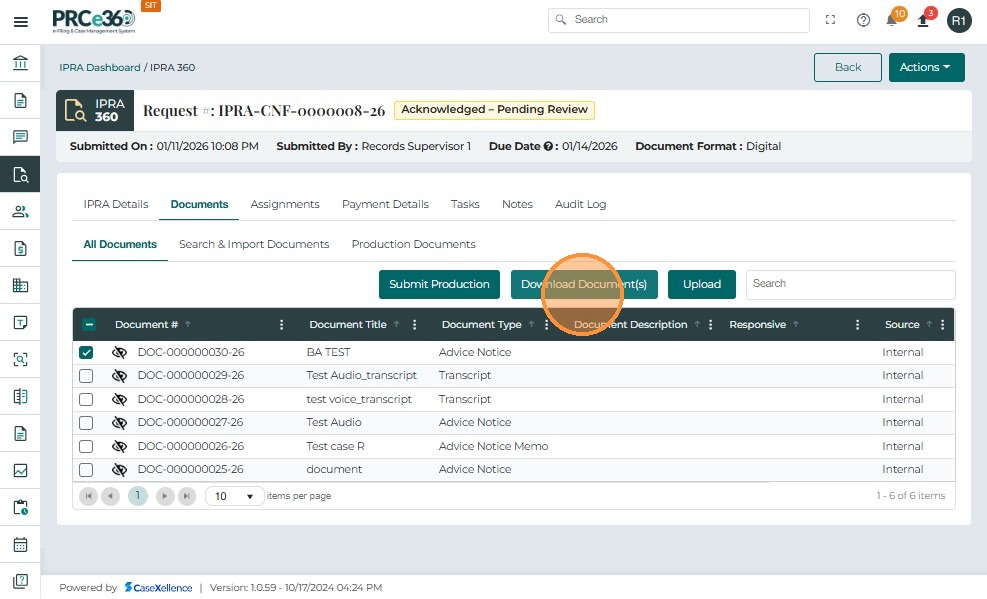Click in the documents table search field
Viewport: 987px width, 599px height.
[850, 284]
